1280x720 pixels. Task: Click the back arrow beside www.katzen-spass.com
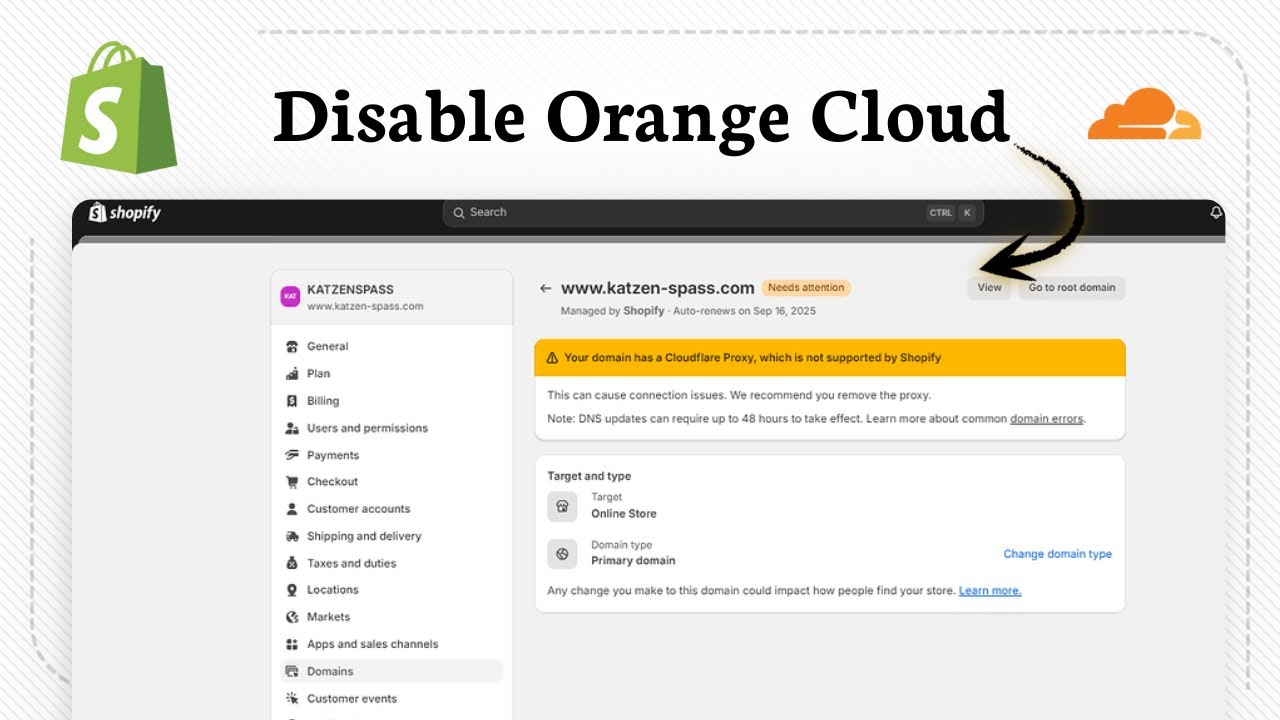(545, 288)
